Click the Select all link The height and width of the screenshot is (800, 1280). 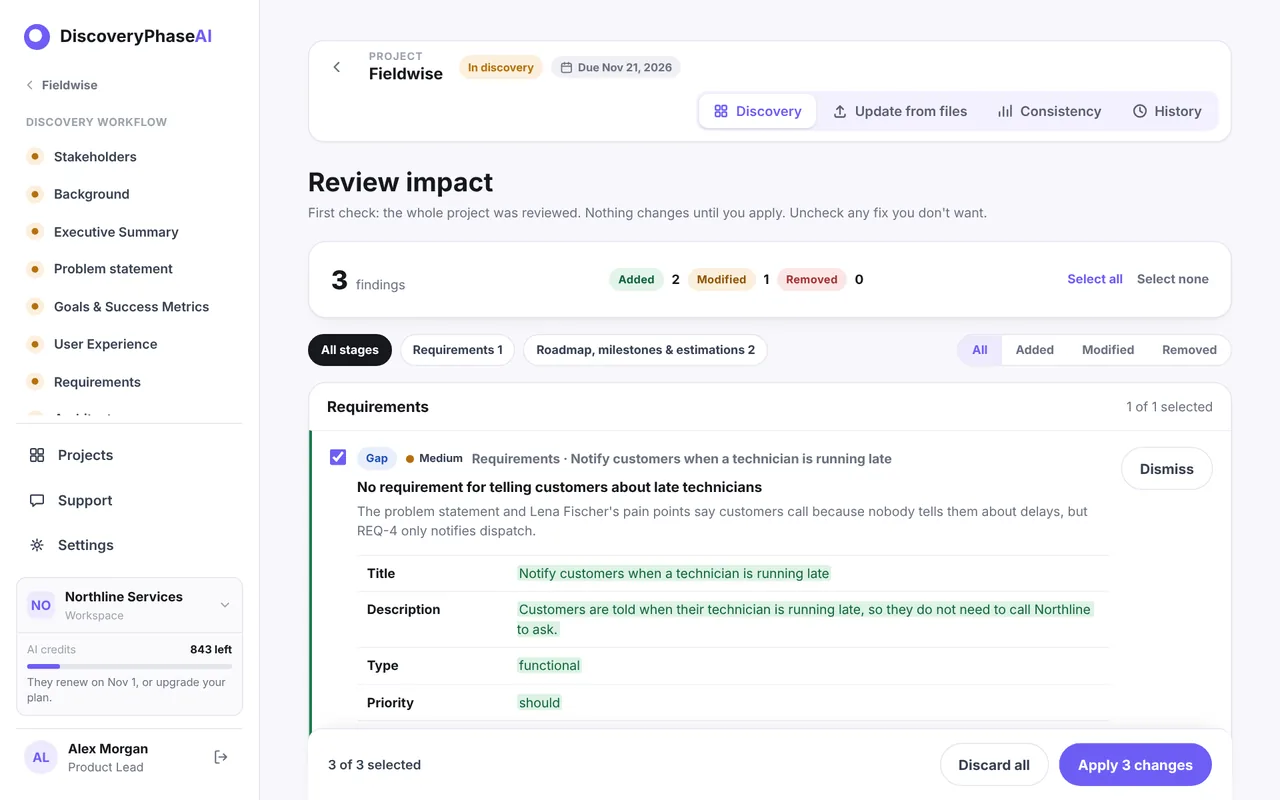(x=1095, y=279)
